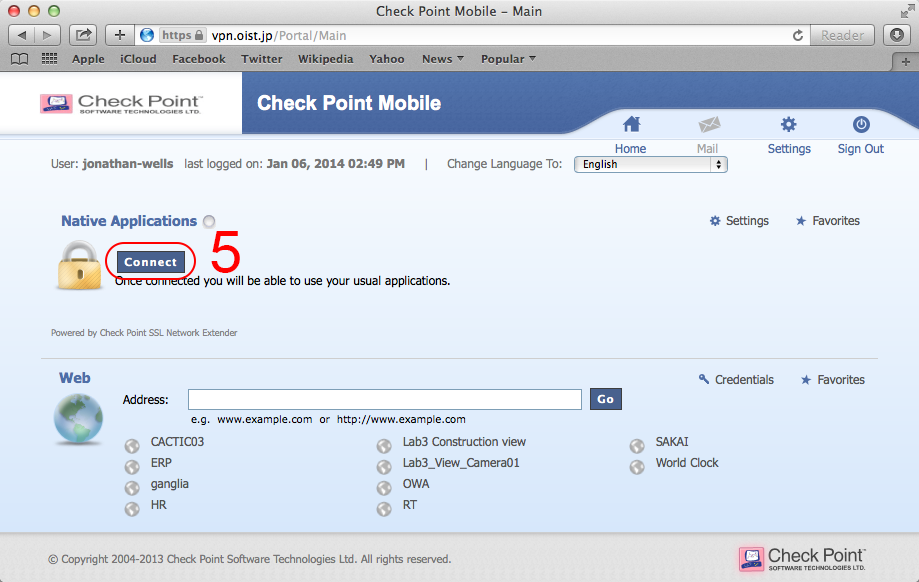This screenshot has height=582, width=919.
Task: Open Top Sites grid icon
Action: pos(49,59)
